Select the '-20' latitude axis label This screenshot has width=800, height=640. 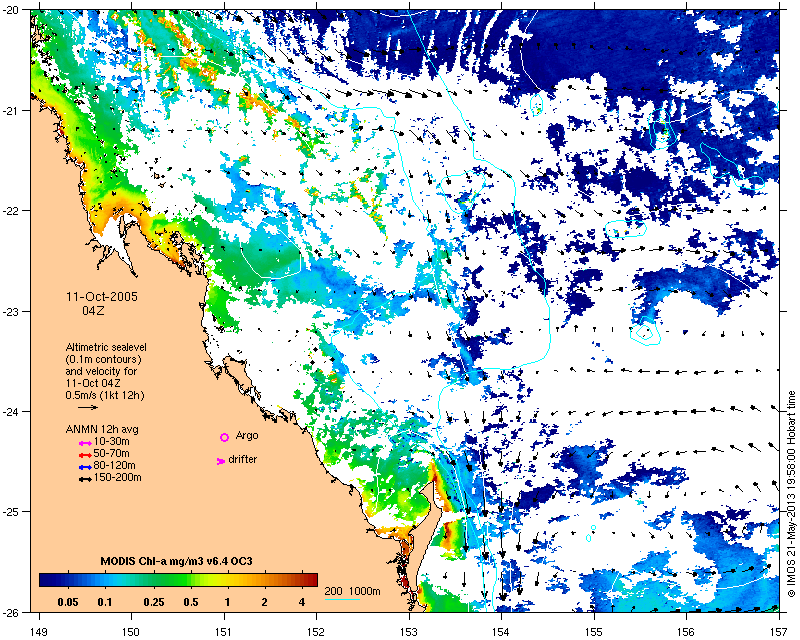click(10, 10)
